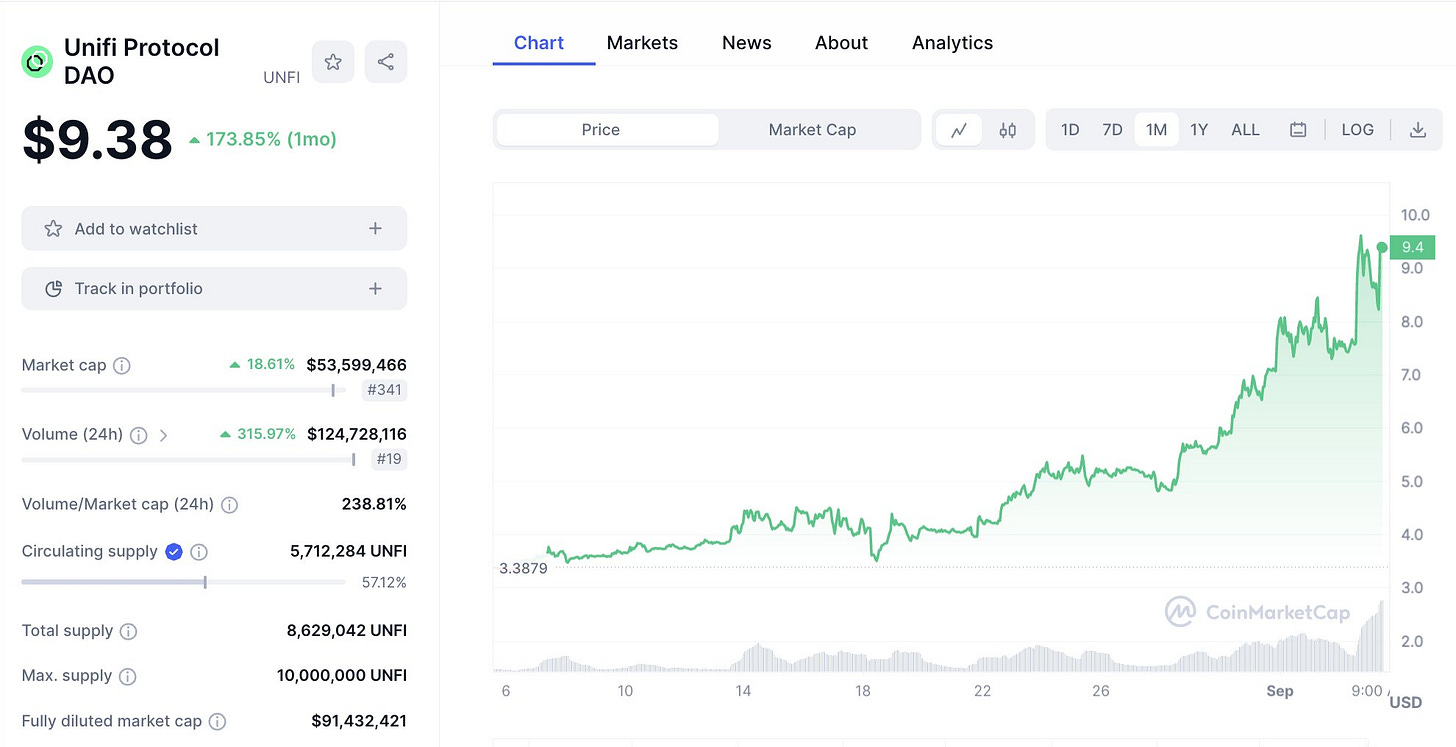This screenshot has width=1456, height=747.
Task: Set chart range to 1D
Action: point(1070,130)
